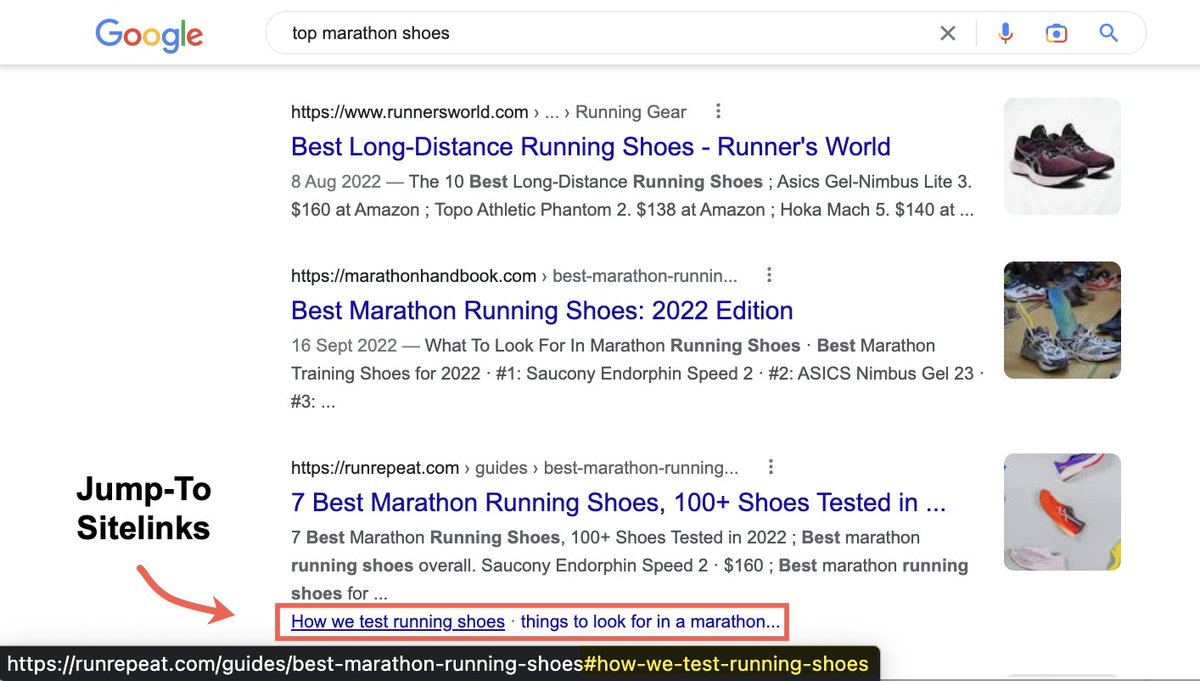Viewport: 1200px width, 681px height.
Task: Open the marathonhandbook runners' feet thumbnail
Action: (x=1062, y=320)
